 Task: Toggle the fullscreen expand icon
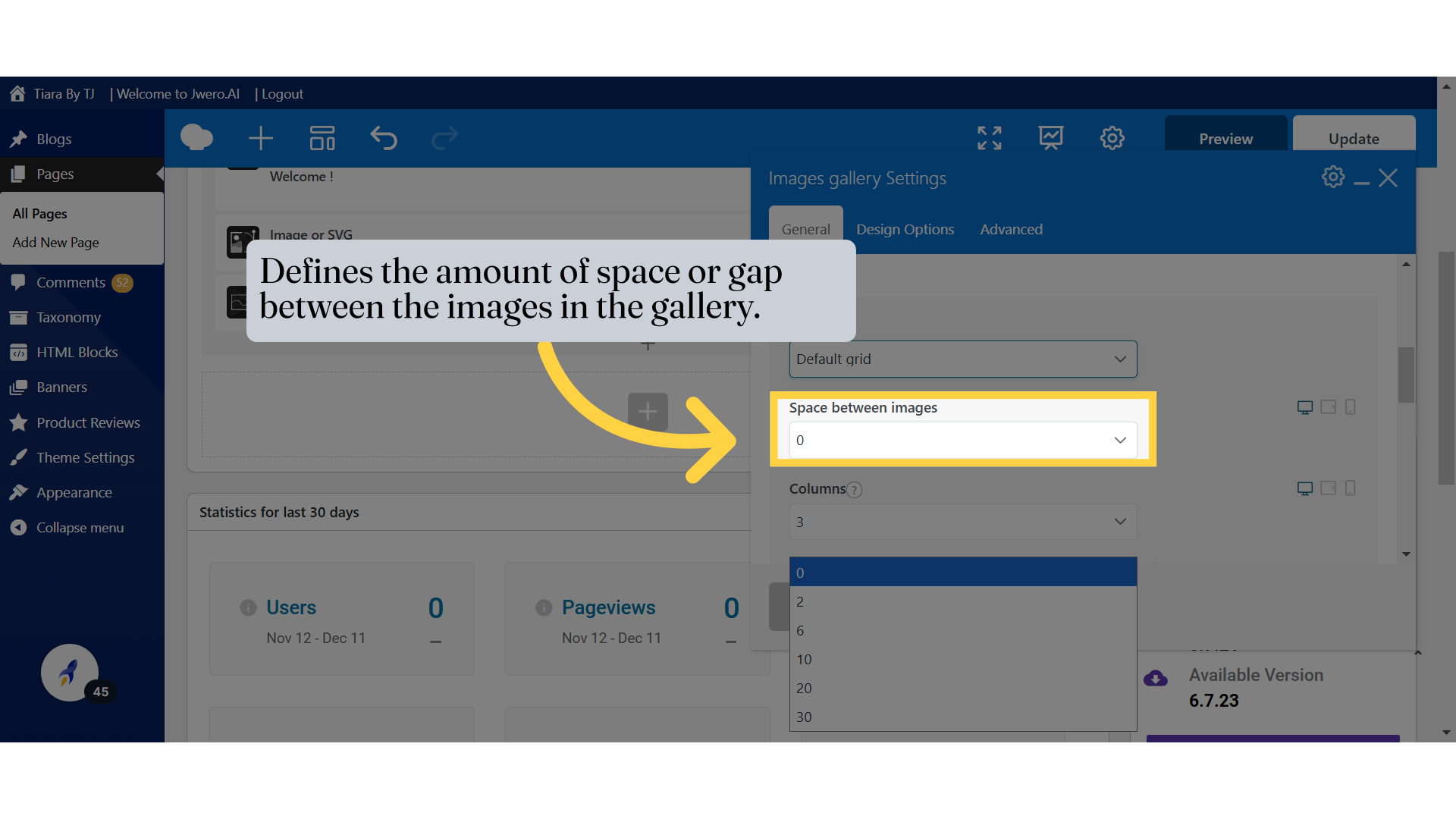[990, 138]
